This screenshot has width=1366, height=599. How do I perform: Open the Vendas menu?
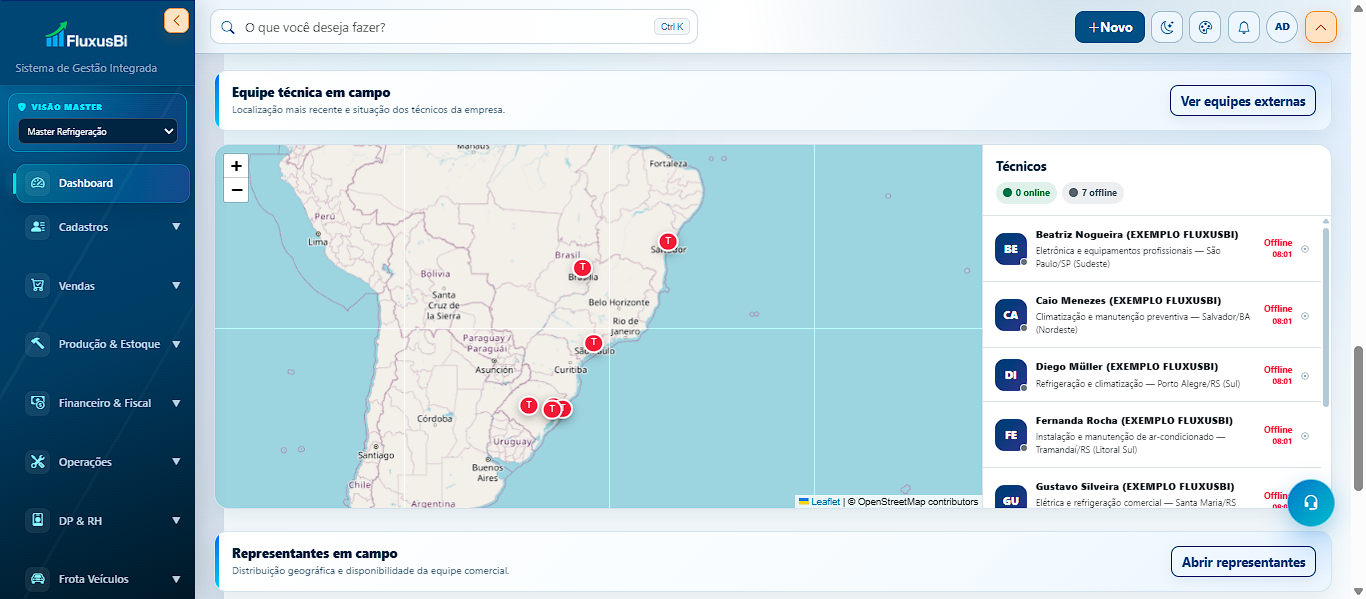103,286
